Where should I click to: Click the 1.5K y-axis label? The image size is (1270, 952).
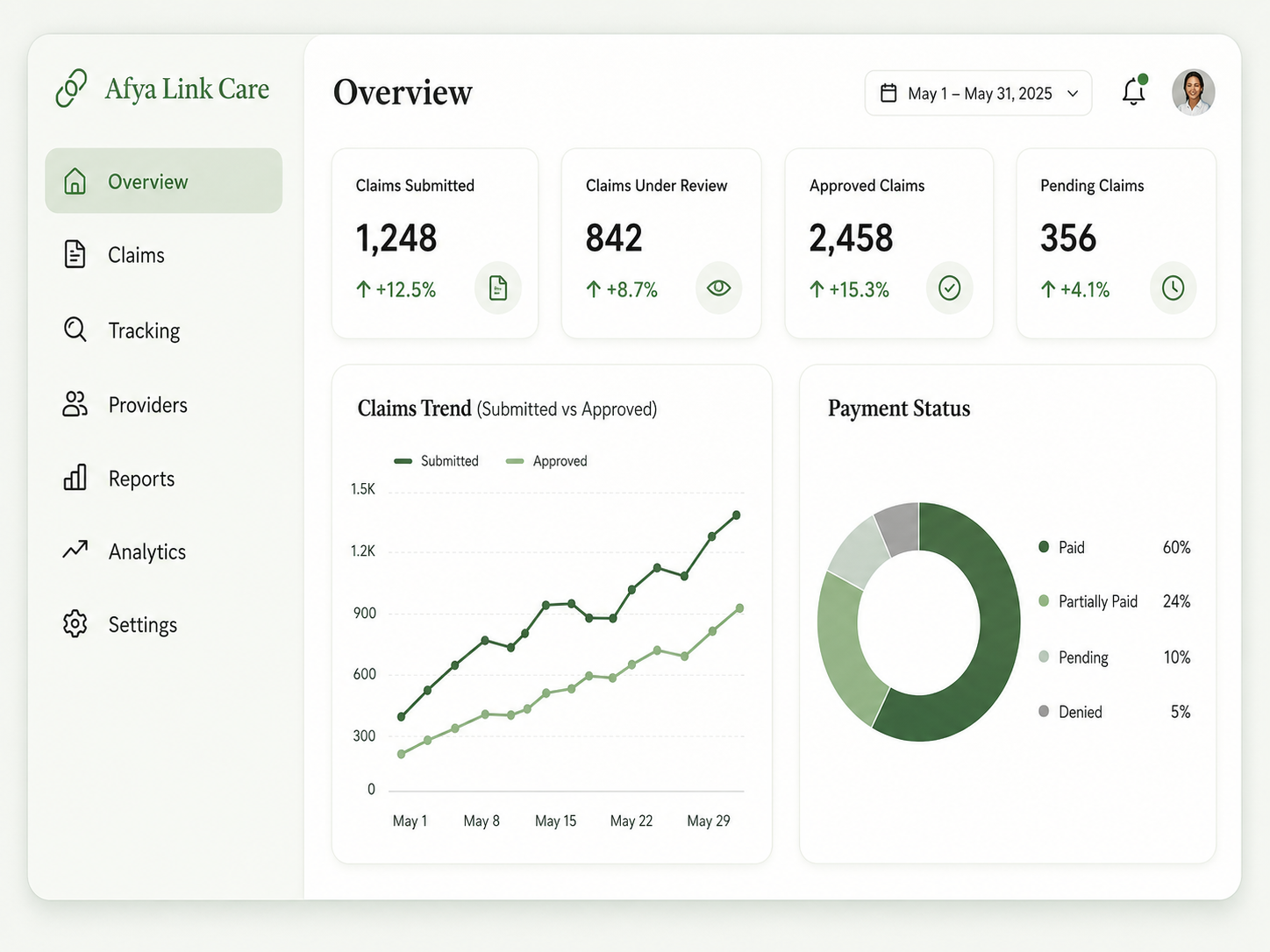coord(363,488)
